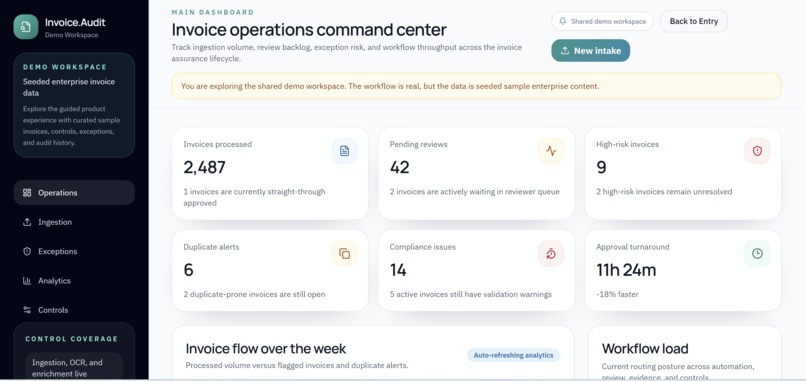This screenshot has height=381, width=806.
Task: Click the document icon on Invoices processed card
Action: [x=344, y=151]
